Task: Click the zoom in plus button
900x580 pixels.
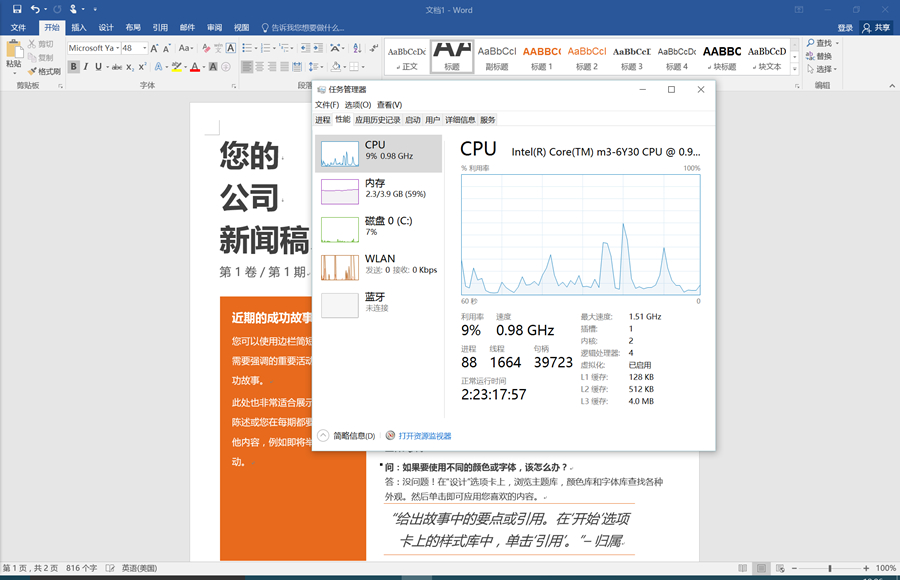Action: click(866, 568)
